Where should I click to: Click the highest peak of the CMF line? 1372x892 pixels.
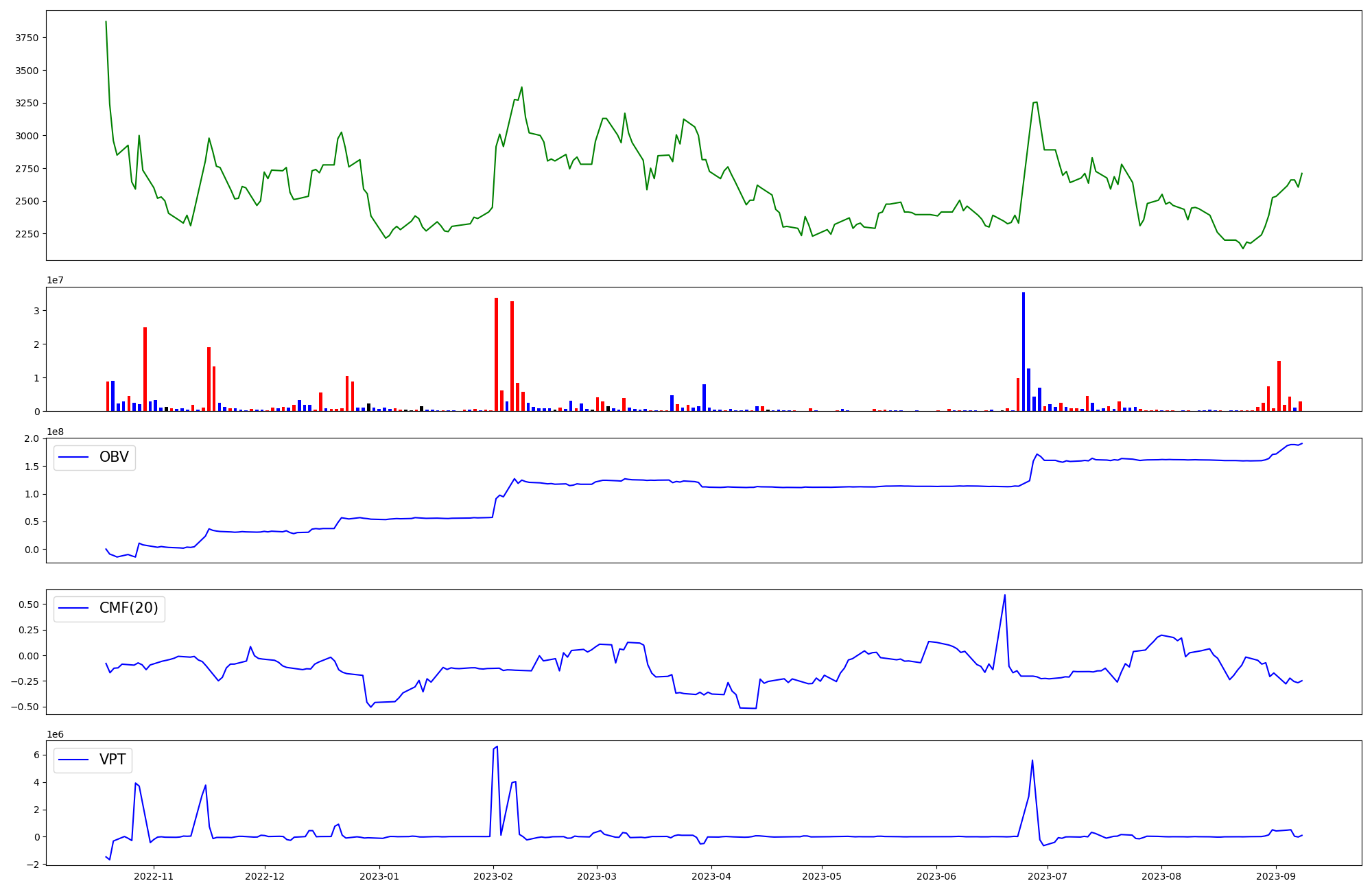click(1004, 596)
